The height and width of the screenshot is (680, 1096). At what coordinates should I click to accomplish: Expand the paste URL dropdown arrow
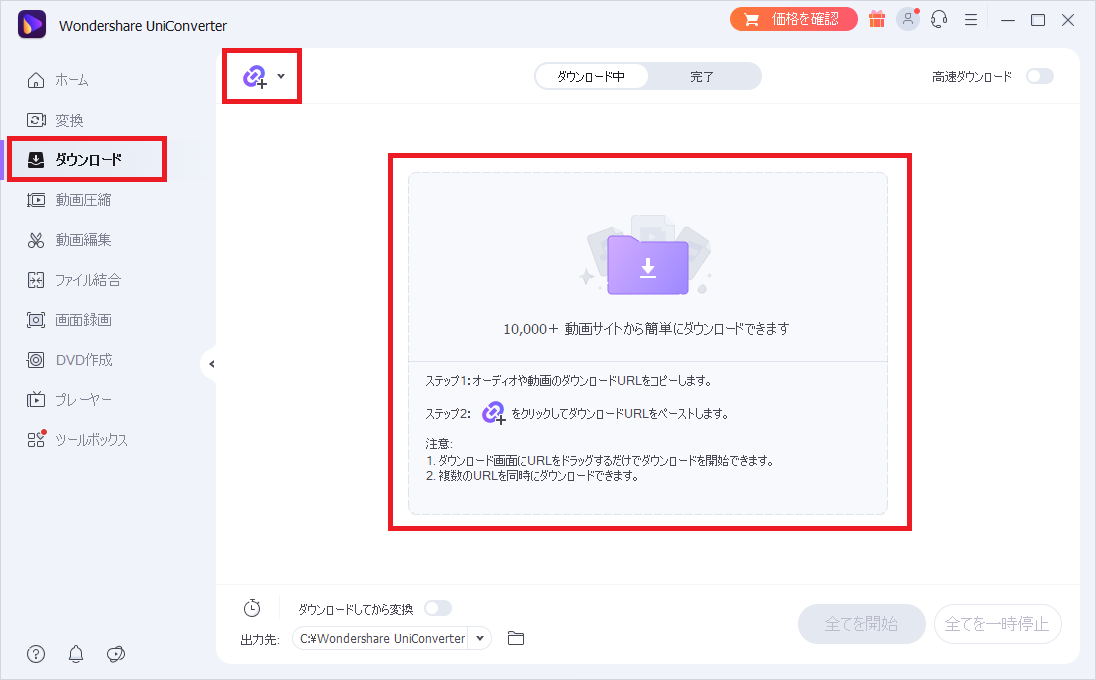pos(281,76)
